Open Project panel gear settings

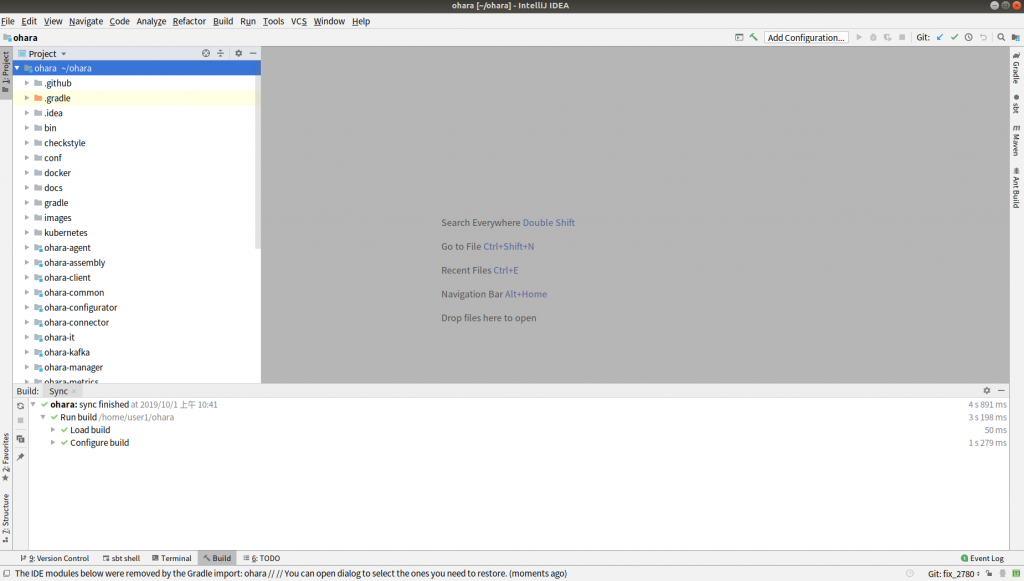click(238, 54)
